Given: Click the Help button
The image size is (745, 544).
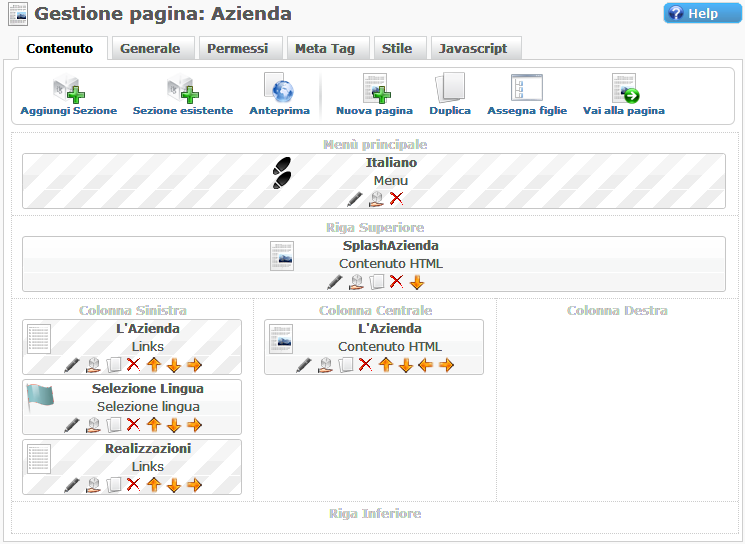Looking at the screenshot, I should tap(702, 13).
